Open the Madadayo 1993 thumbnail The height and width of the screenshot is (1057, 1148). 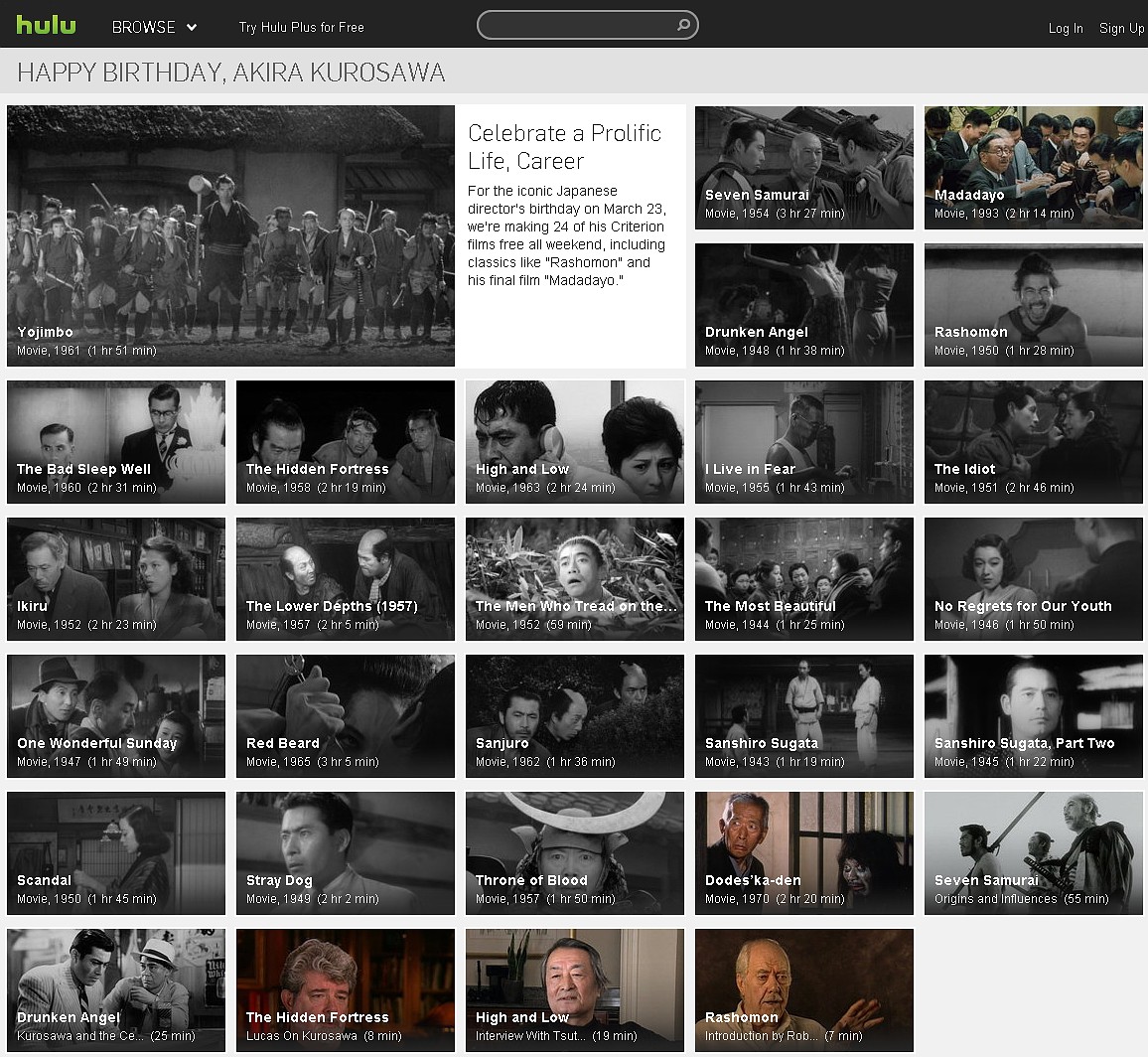[1033, 168]
